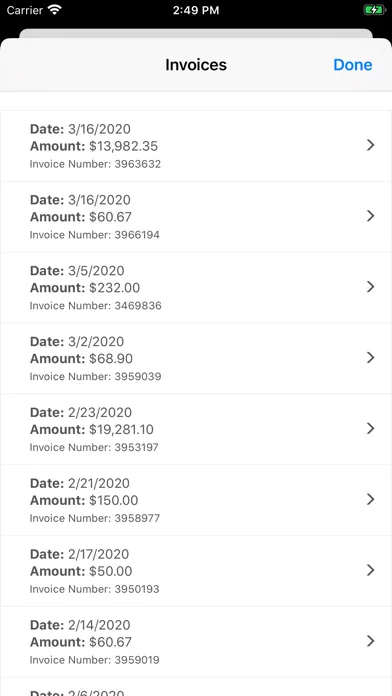This screenshot has height=696, width=392.
Task: Open chevron for invoice 3469836
Action: click(x=371, y=287)
